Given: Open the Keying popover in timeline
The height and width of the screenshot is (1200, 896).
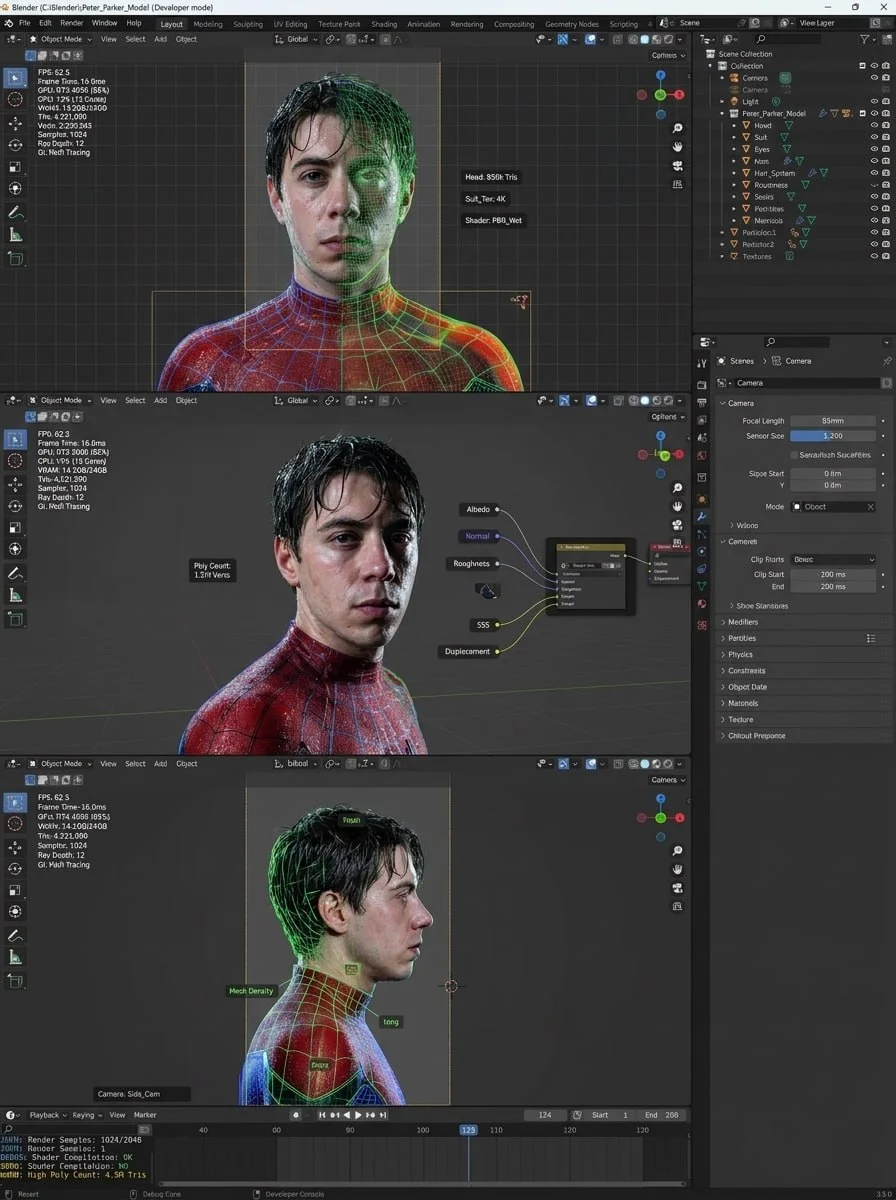Looking at the screenshot, I should (85, 1115).
